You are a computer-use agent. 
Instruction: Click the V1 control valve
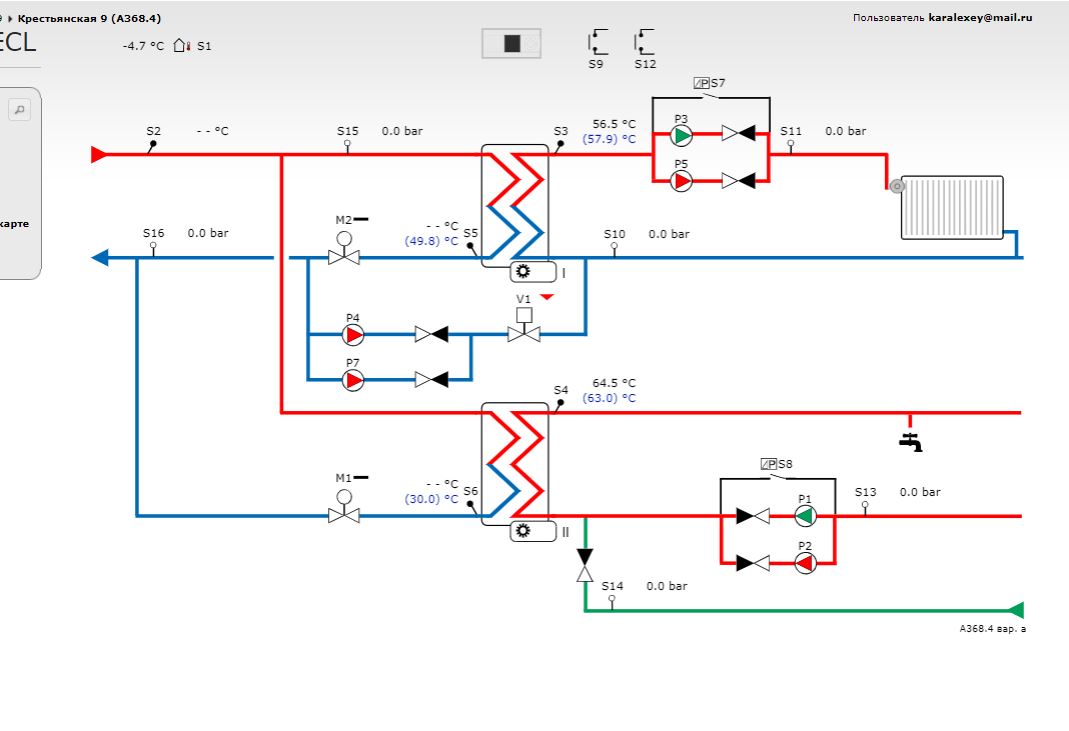(x=523, y=327)
